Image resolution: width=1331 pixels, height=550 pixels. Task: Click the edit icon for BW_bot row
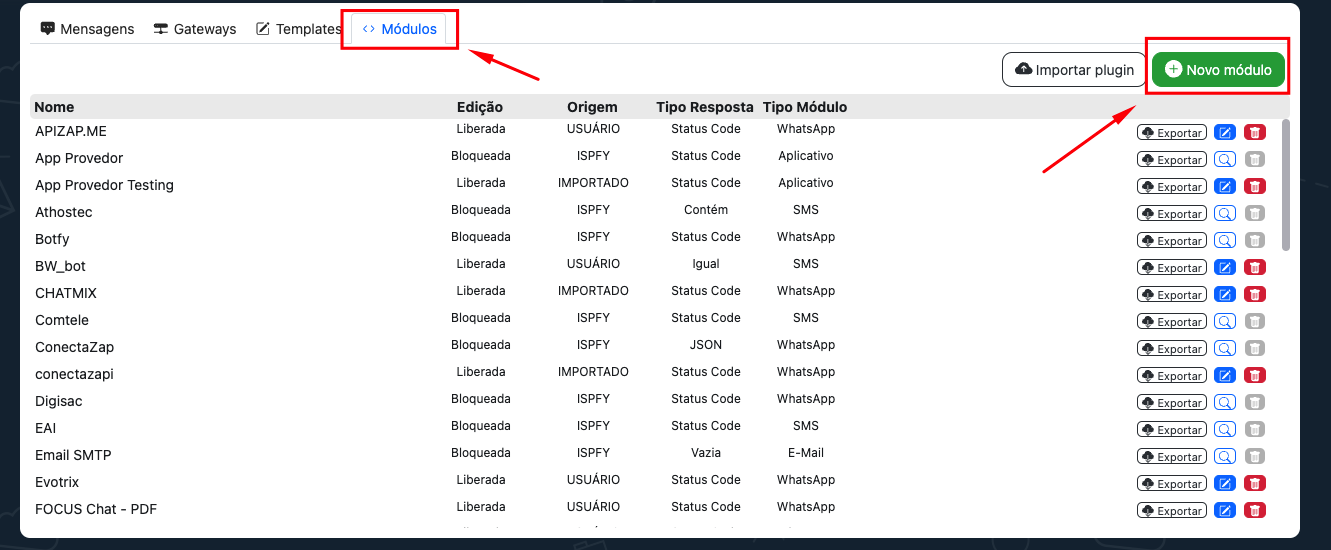1225,267
